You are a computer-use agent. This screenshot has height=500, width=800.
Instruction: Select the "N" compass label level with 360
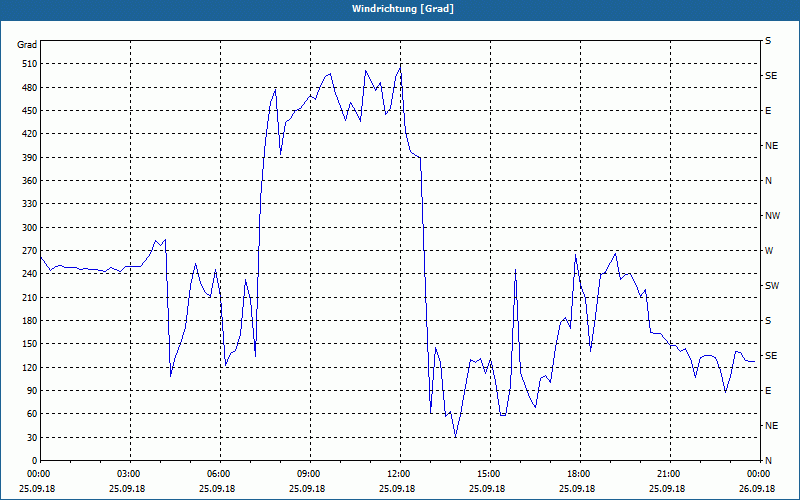pos(768,181)
